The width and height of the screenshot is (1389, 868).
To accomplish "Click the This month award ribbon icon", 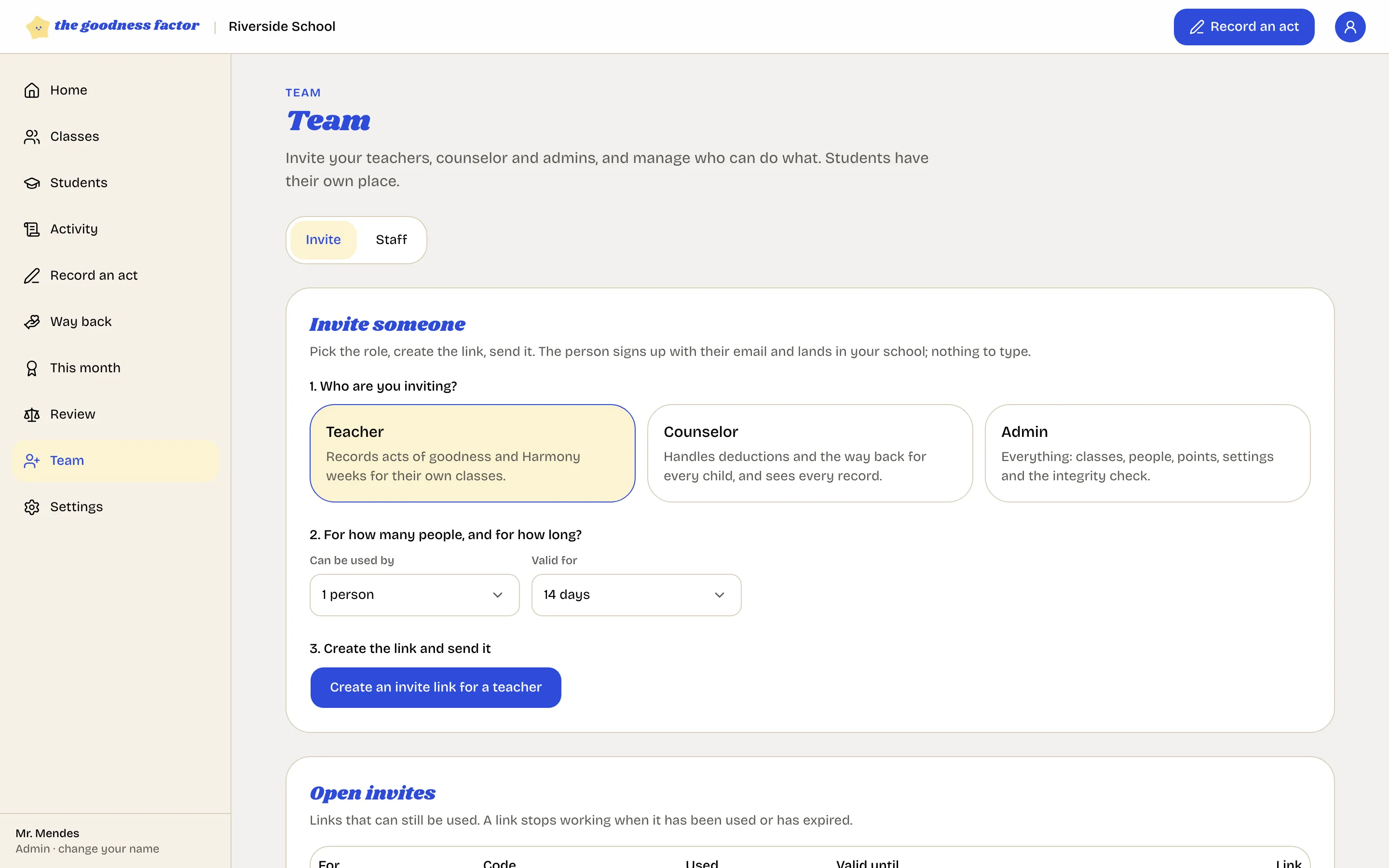I will 31,368.
